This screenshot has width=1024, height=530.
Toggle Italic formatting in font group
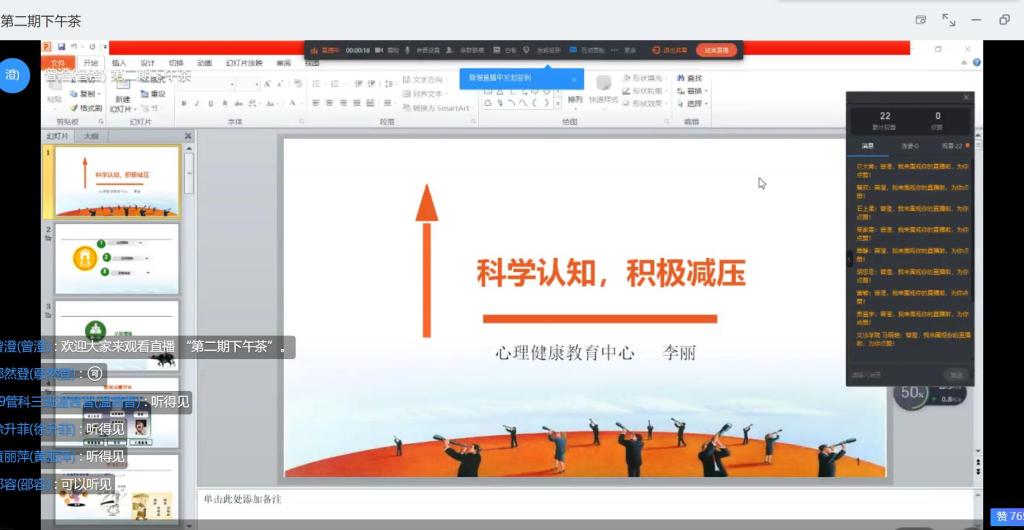click(197, 103)
